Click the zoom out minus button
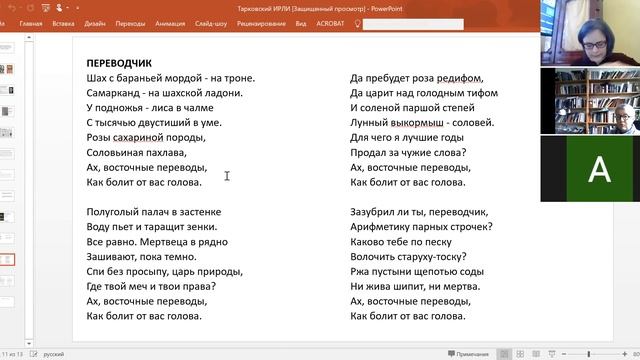Screen dimensions: 640x360 [564, 354]
